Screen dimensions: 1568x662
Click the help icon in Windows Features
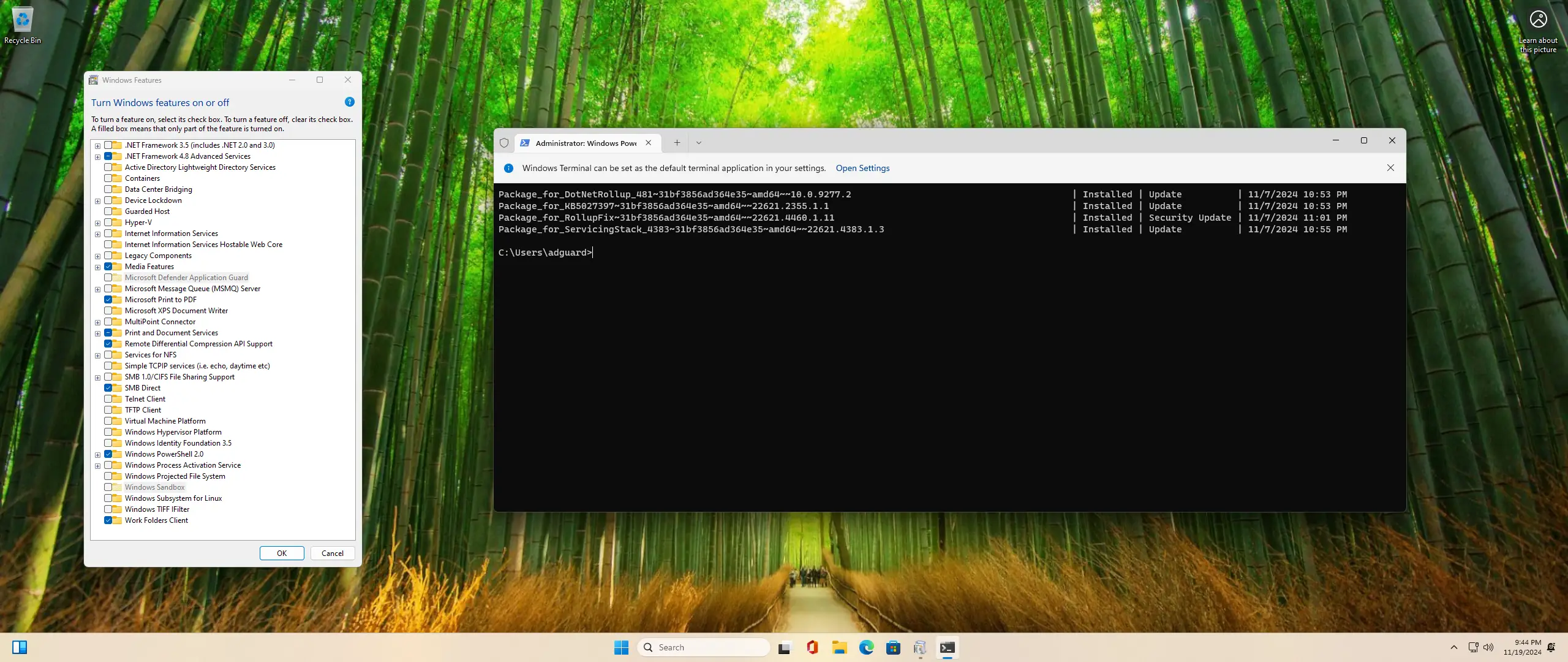click(x=349, y=102)
